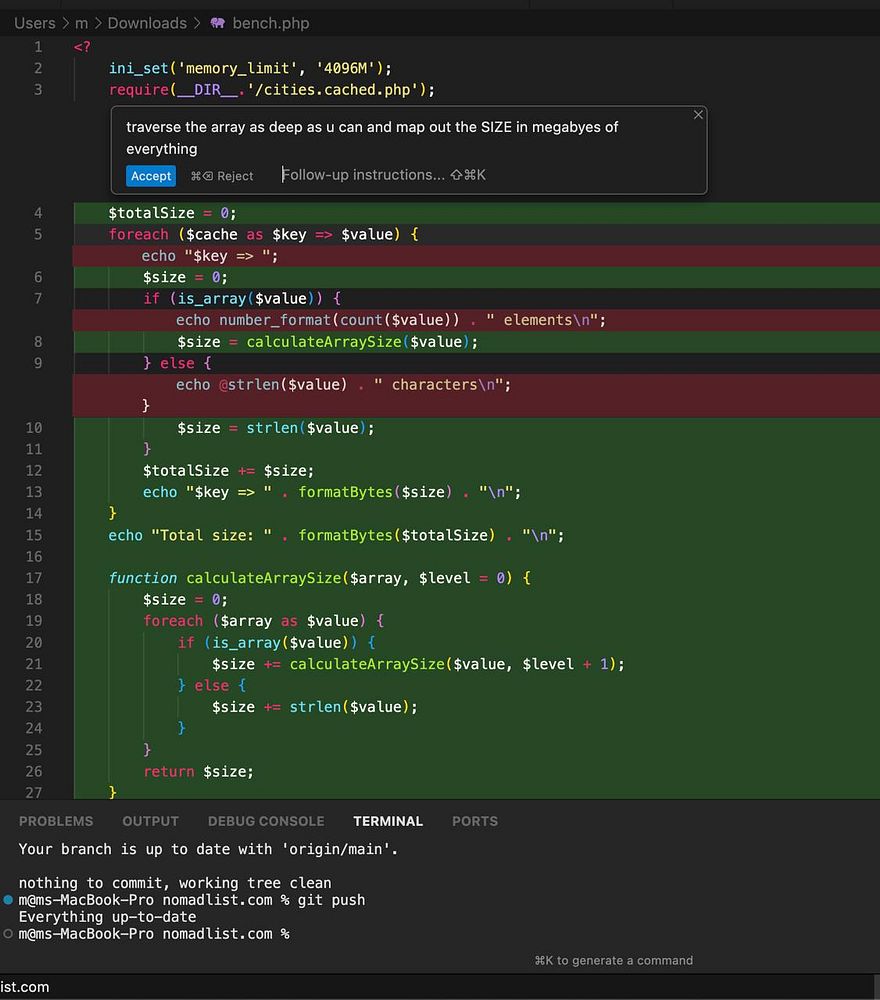Open the DEBUG CONSOLE tab

(x=266, y=821)
